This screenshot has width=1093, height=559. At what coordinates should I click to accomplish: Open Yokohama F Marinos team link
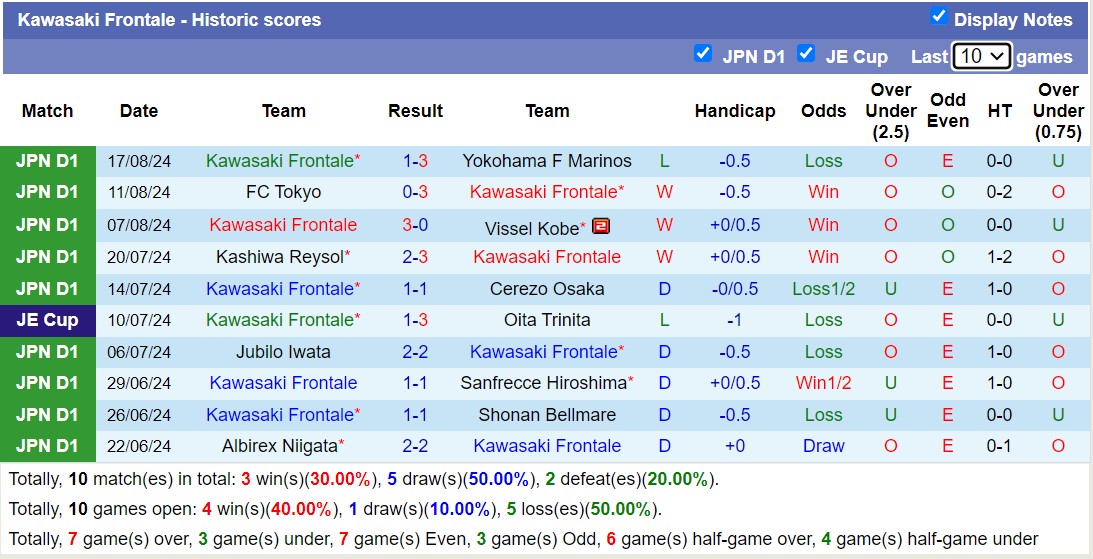click(547, 161)
